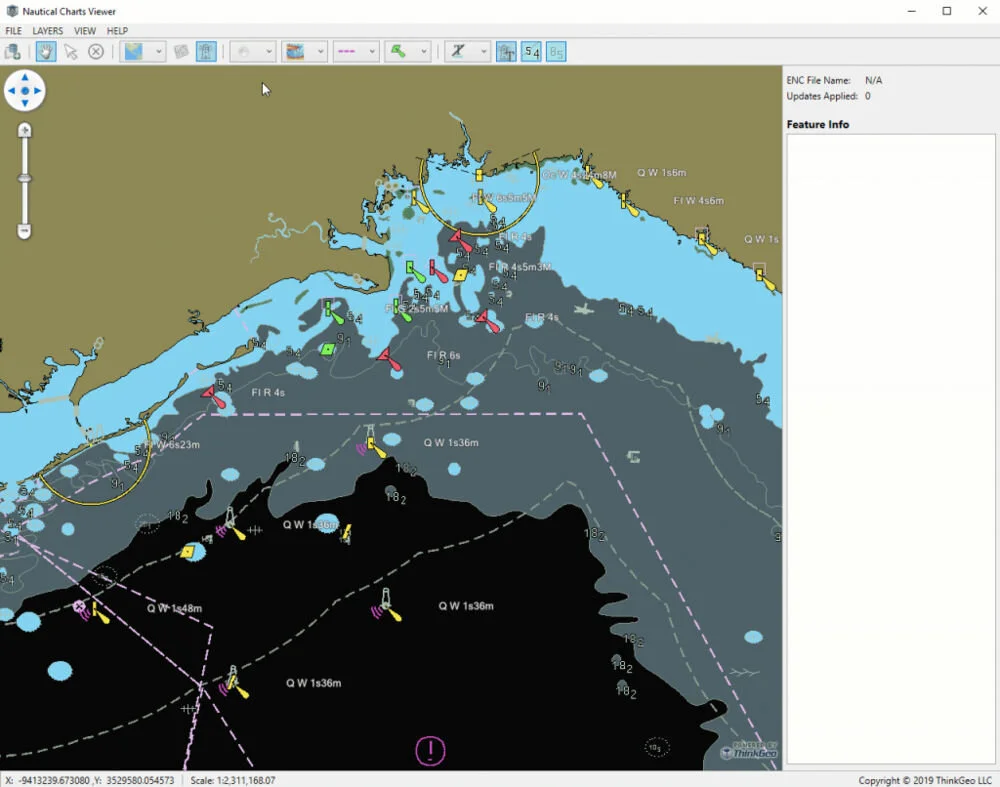This screenshot has height=787, width=1000.
Task: Open the dropdown beside the grayed circular icon
Action: coord(269,52)
